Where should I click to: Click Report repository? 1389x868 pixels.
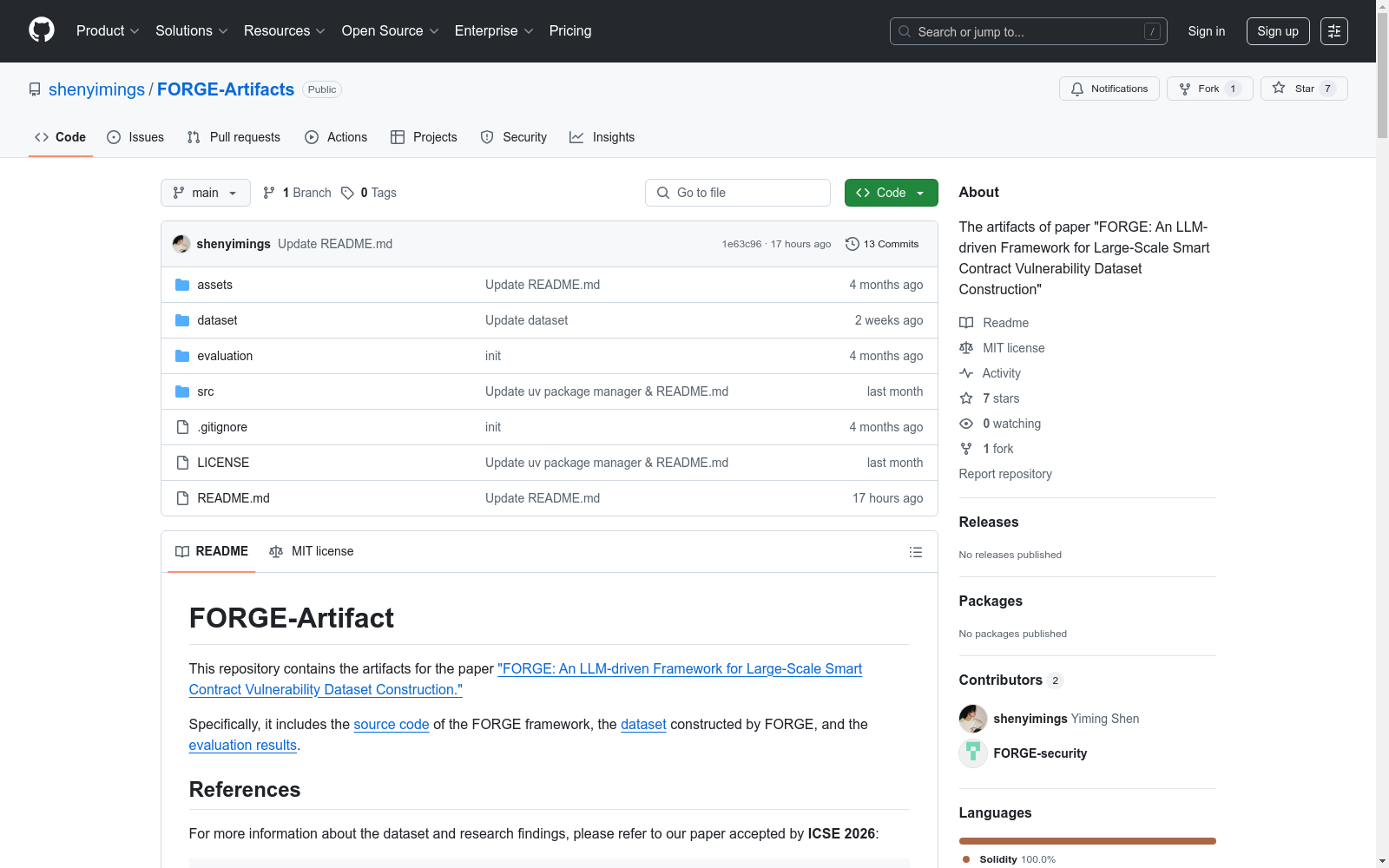point(1005,474)
